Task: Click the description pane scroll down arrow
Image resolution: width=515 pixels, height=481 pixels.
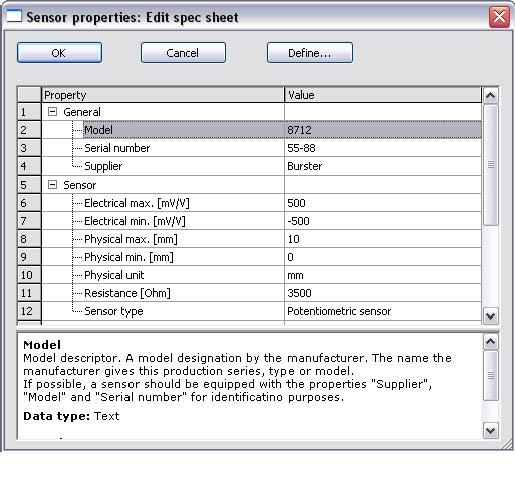Action: point(490,431)
